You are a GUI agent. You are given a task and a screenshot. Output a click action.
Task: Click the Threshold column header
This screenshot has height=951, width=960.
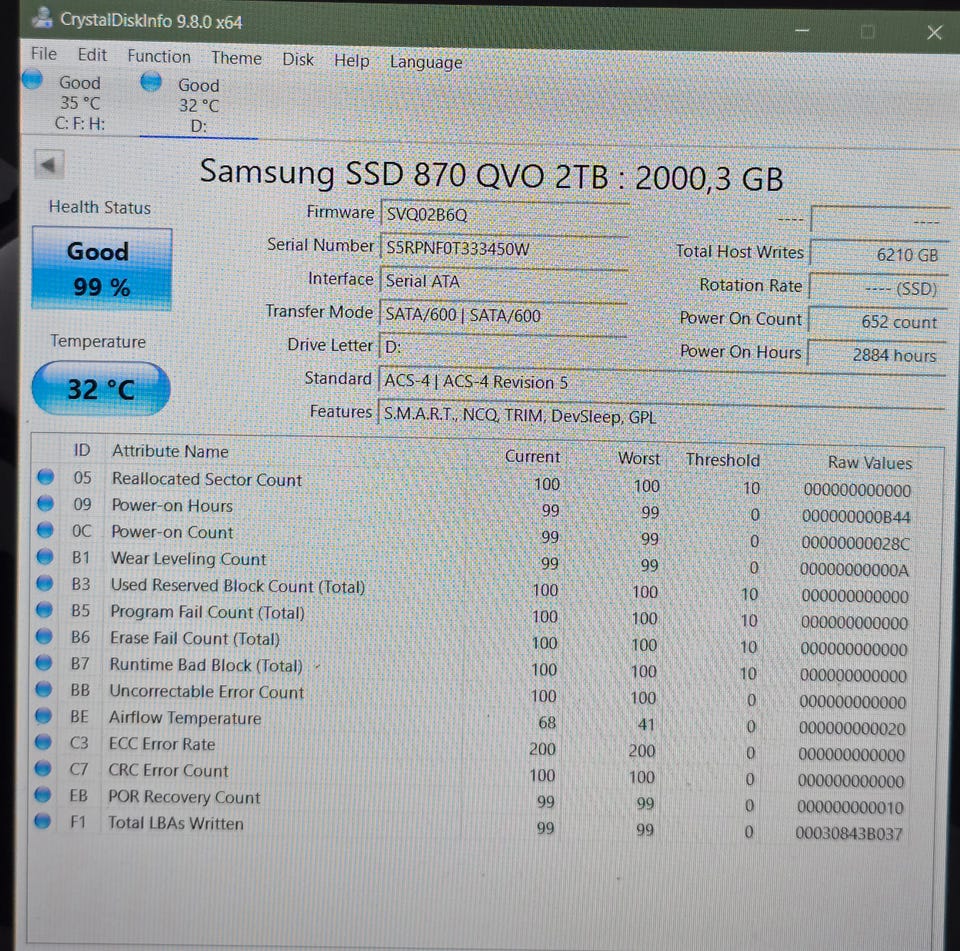click(x=722, y=460)
